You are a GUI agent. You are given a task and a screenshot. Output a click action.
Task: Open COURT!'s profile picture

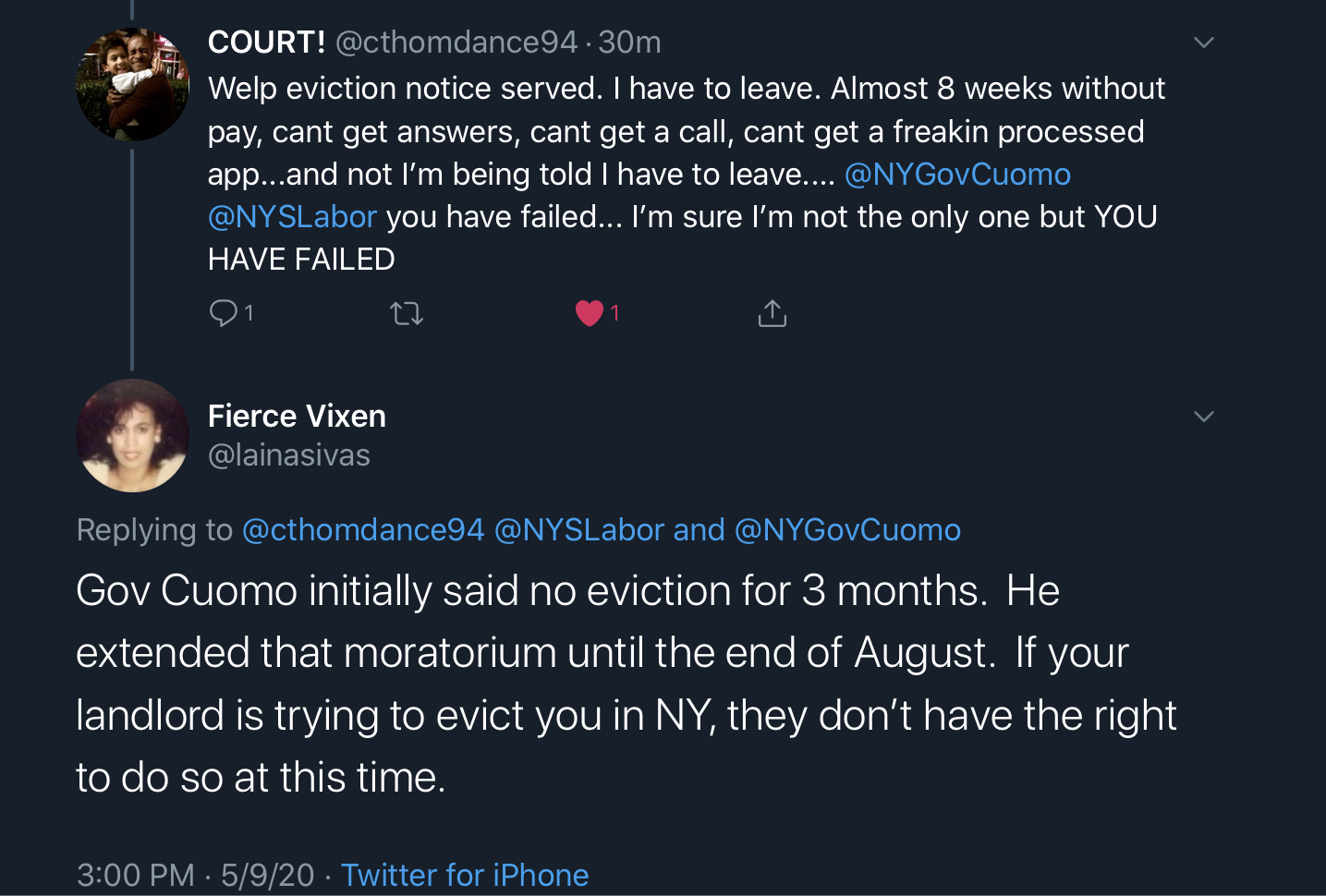pyautogui.click(x=132, y=84)
